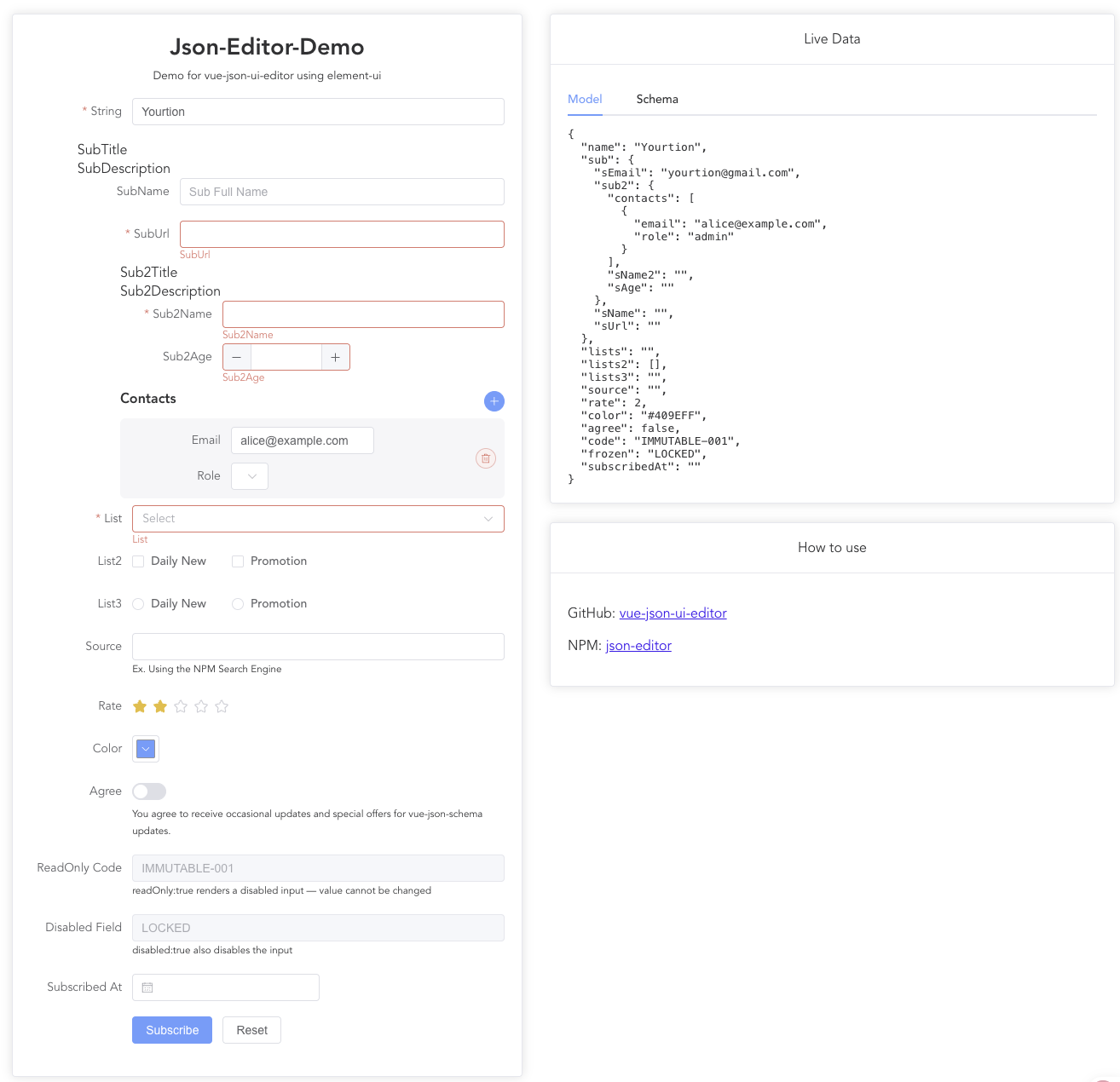Viewport: 1120px width, 1082px height.
Task: Set Rate to four stars
Action: pos(201,706)
